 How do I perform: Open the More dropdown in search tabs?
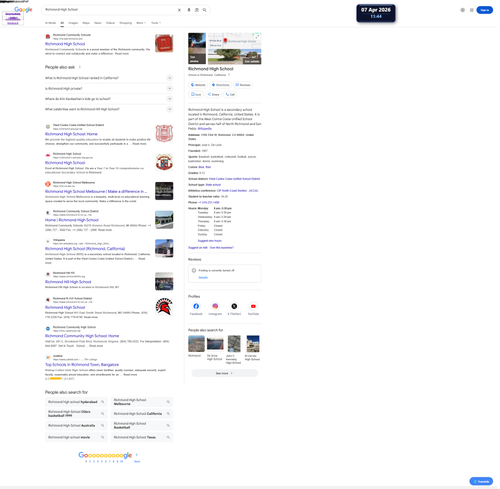click(141, 23)
